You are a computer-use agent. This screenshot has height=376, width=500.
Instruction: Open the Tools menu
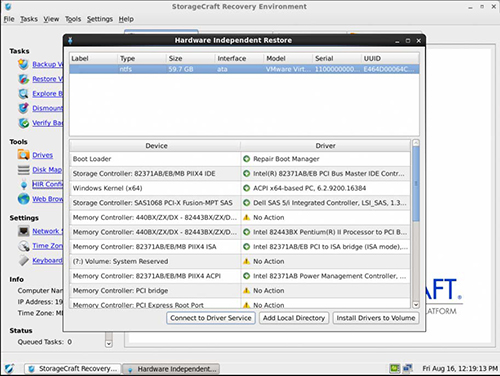[x=73, y=19]
